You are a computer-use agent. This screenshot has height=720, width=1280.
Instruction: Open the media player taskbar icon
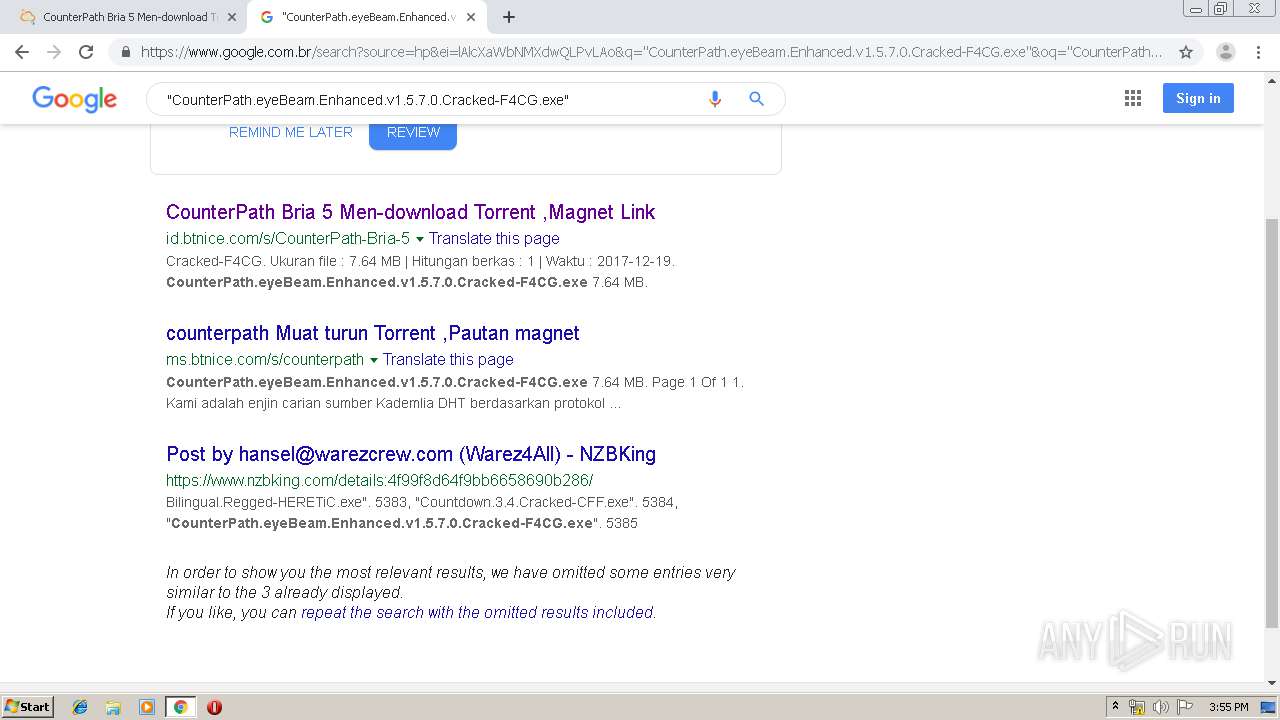pos(147,707)
